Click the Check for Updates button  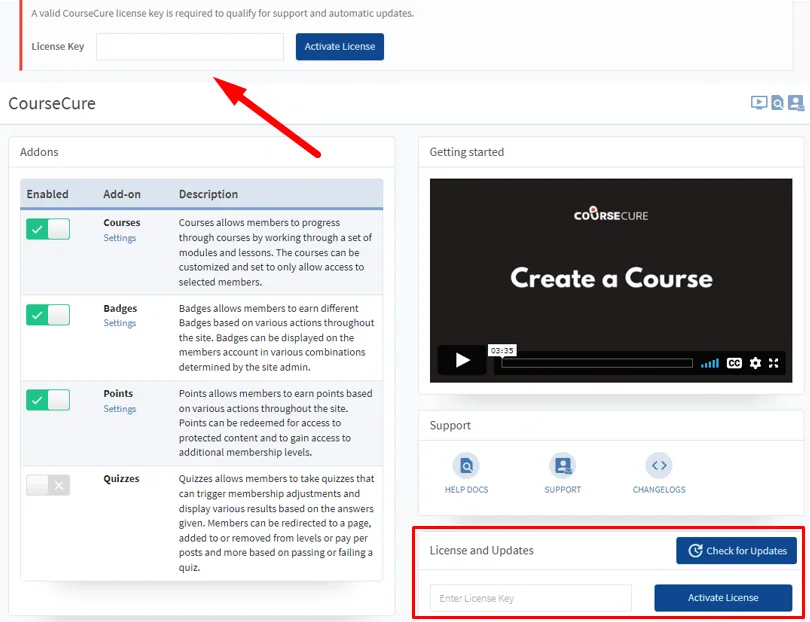(736, 550)
